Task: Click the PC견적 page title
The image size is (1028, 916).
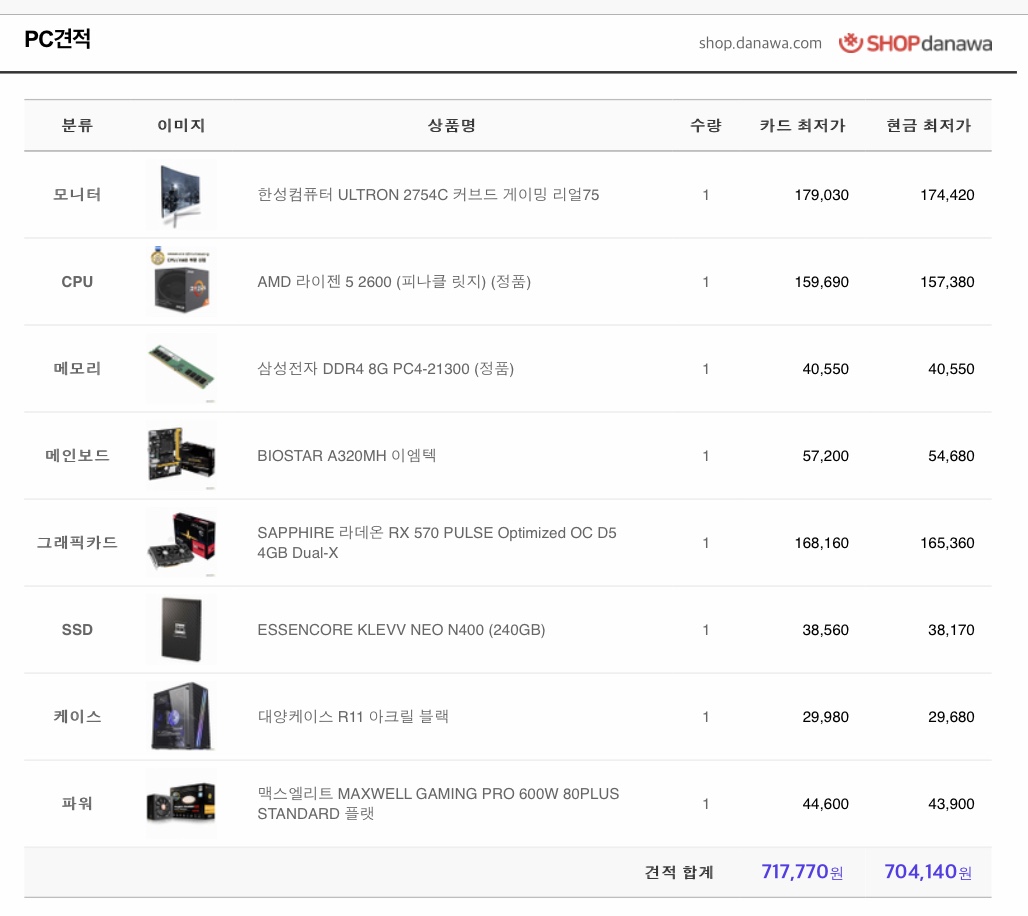Action: (58, 40)
